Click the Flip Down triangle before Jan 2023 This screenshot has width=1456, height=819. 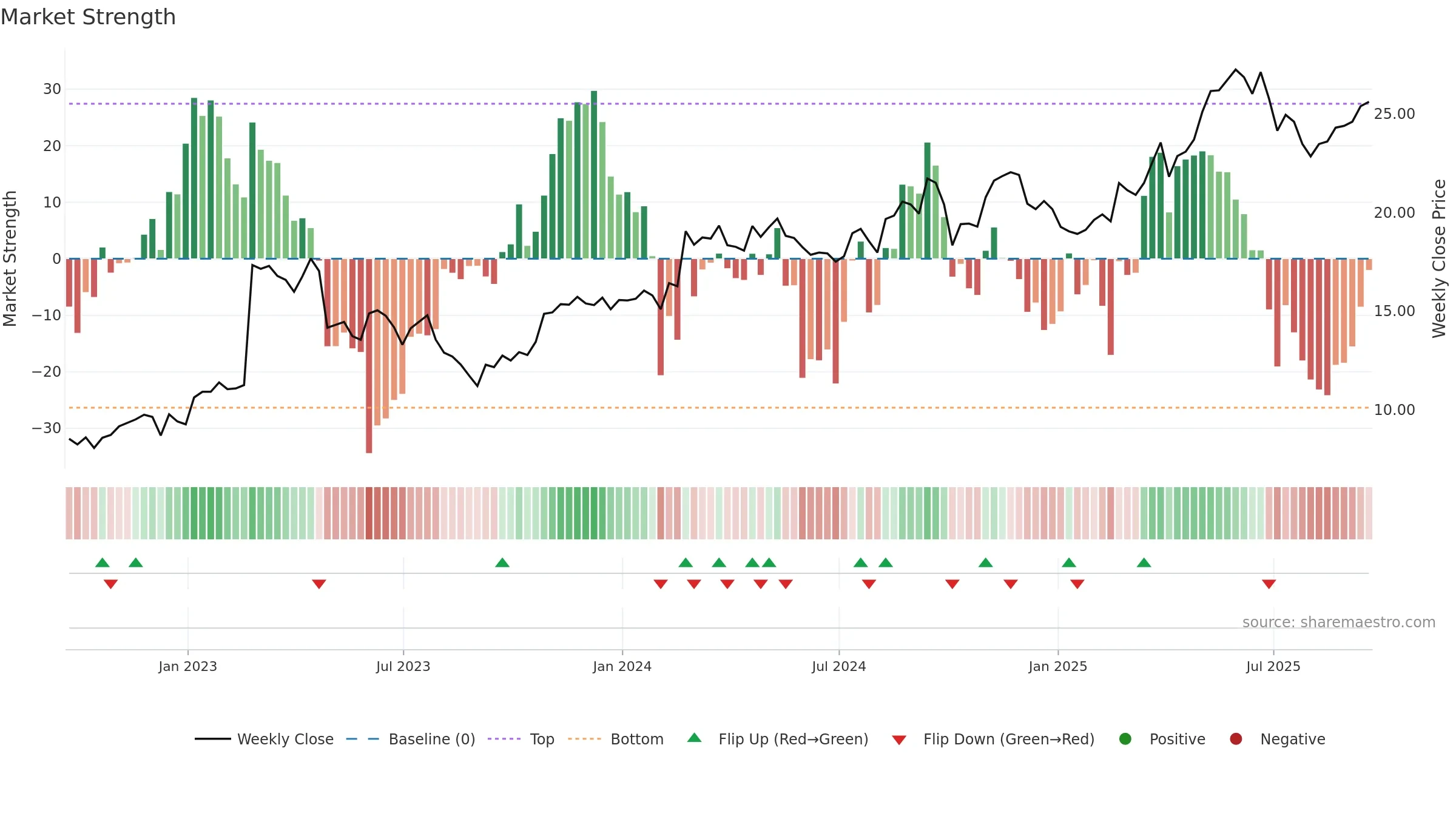click(x=110, y=584)
